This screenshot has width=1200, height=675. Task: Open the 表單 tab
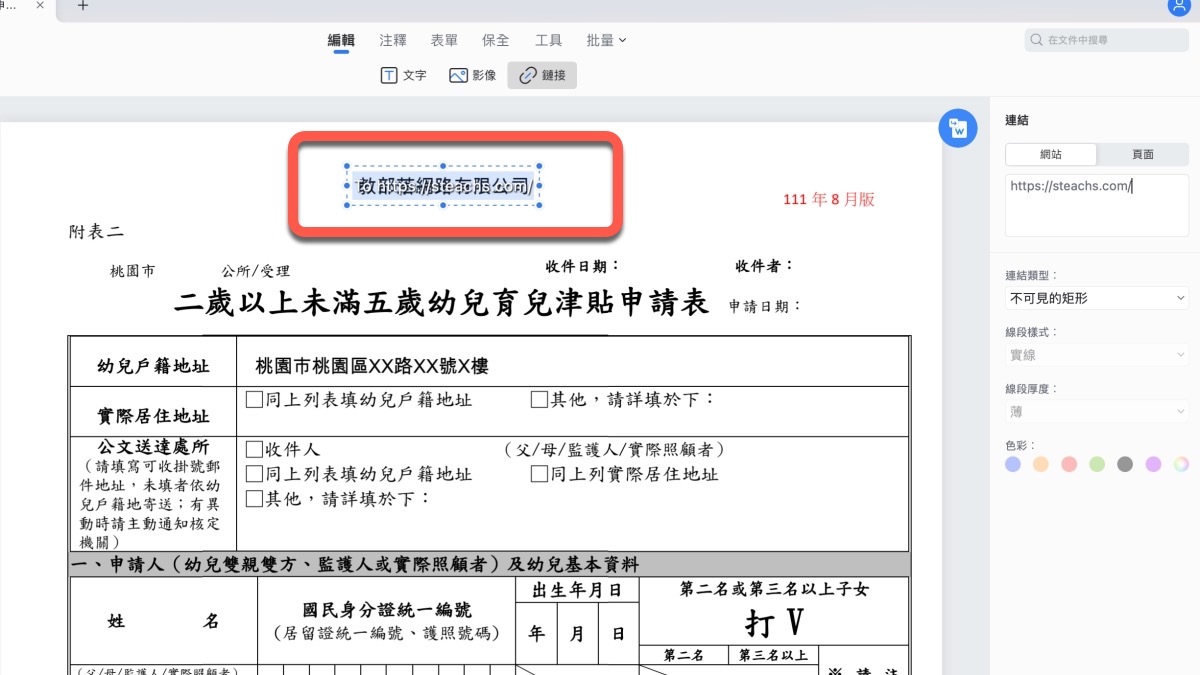(444, 40)
